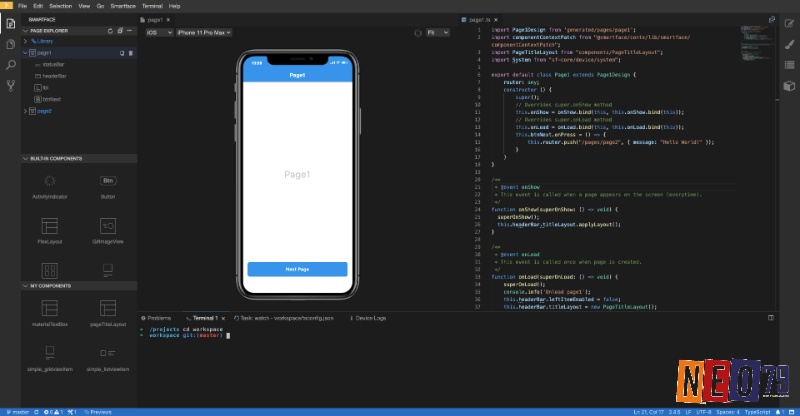Collapse the page1 tree node
The height and width of the screenshot is (416, 800).
click(x=26, y=53)
